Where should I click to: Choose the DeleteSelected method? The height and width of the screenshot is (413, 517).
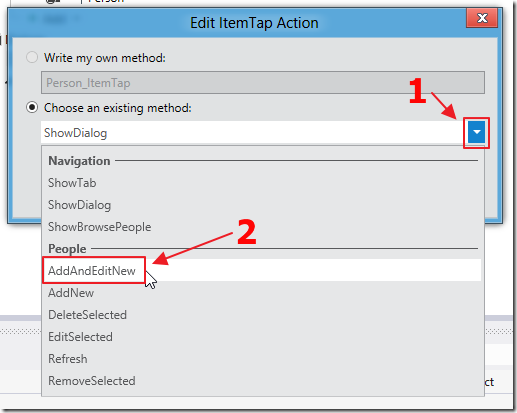(87, 315)
